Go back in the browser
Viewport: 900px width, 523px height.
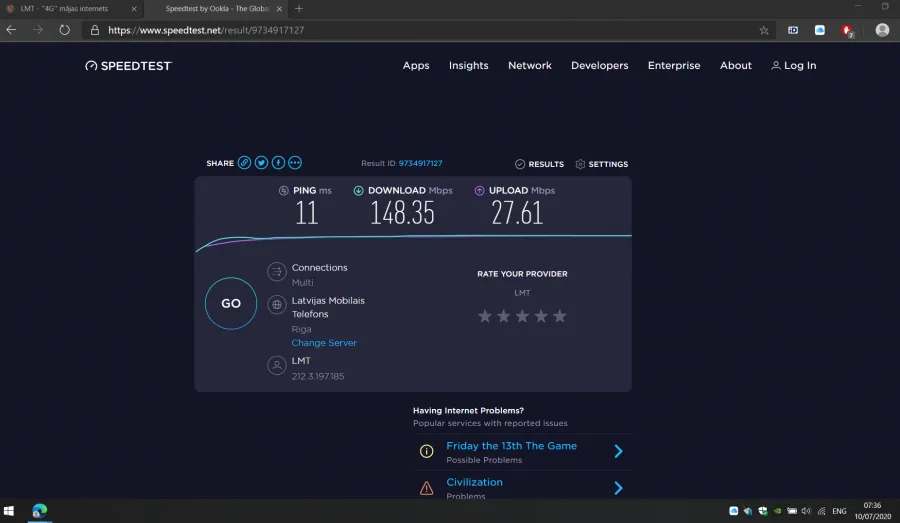pos(11,30)
